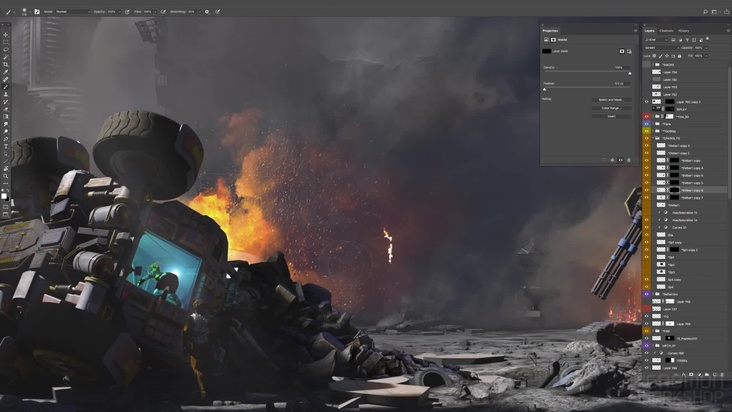Toggle airbrush mode in options bar
The image size is (732, 412).
(163, 12)
